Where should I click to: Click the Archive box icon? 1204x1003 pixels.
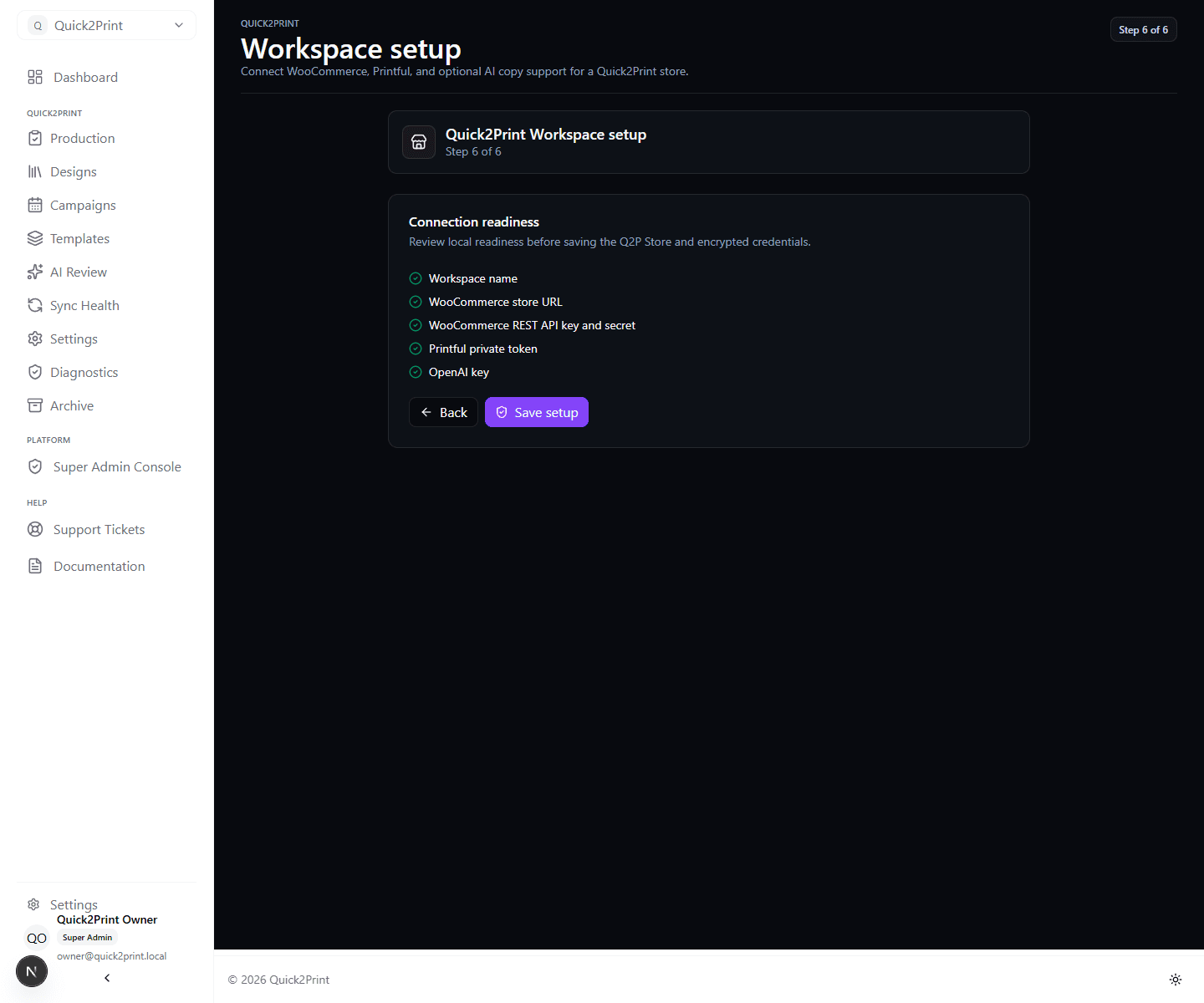tap(35, 405)
